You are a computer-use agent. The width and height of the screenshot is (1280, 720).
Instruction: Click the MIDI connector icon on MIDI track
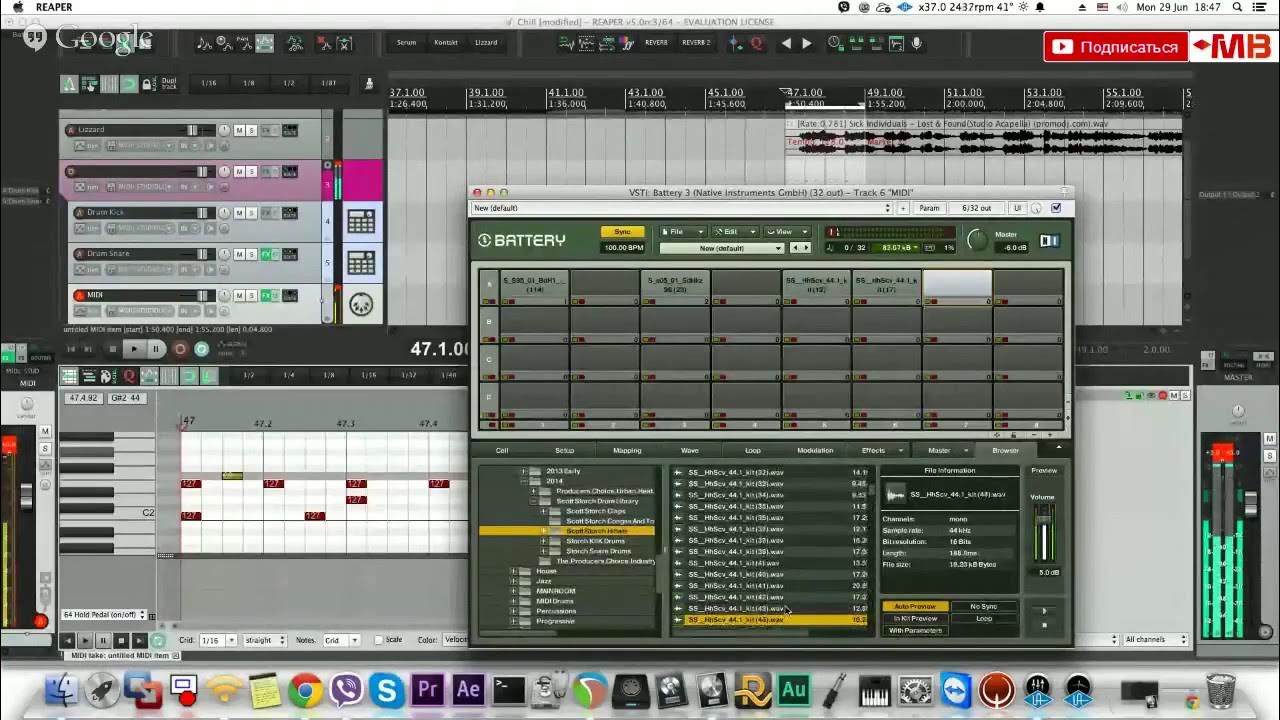(x=361, y=304)
